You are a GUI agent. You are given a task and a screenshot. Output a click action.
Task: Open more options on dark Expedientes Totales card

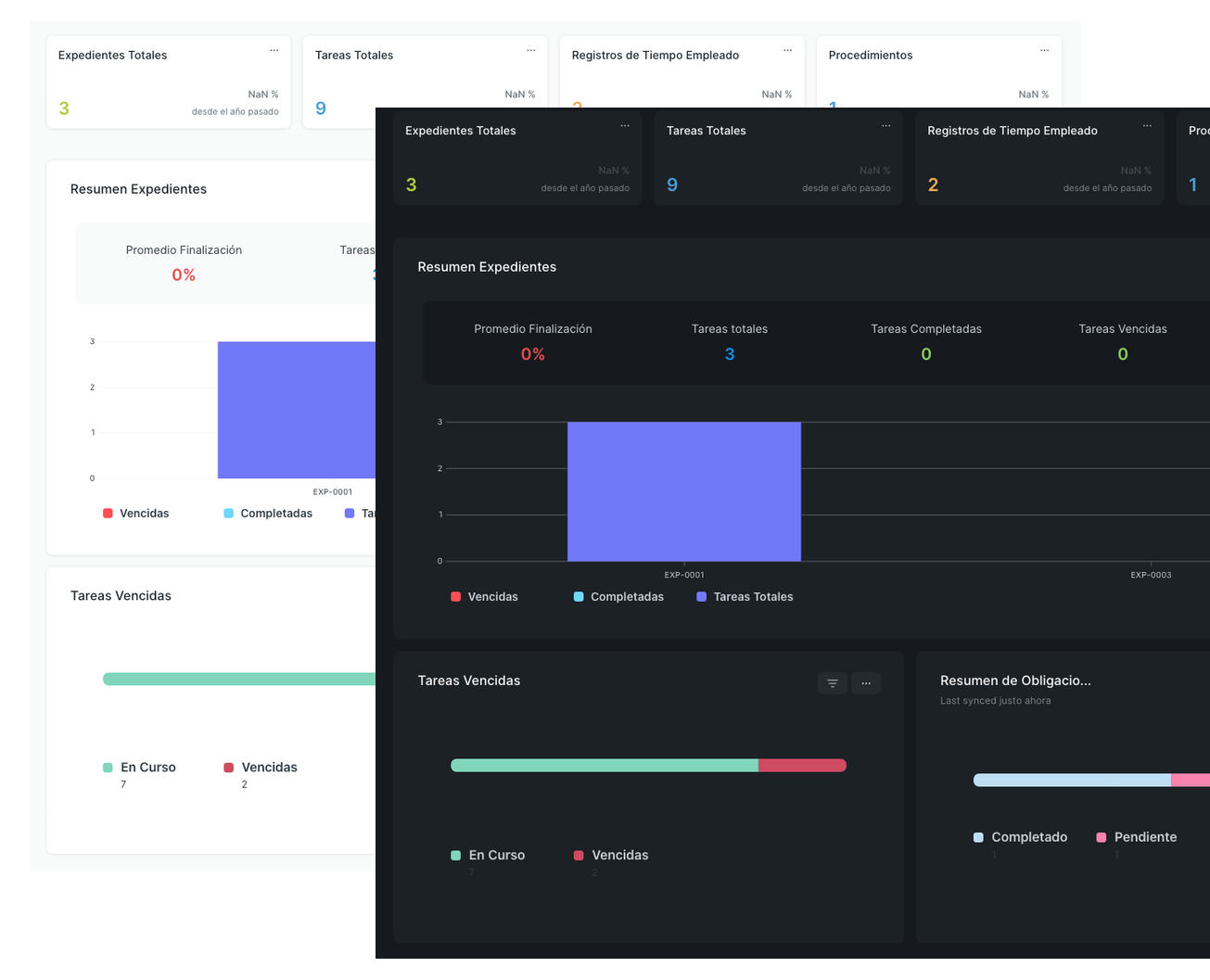coord(625,126)
